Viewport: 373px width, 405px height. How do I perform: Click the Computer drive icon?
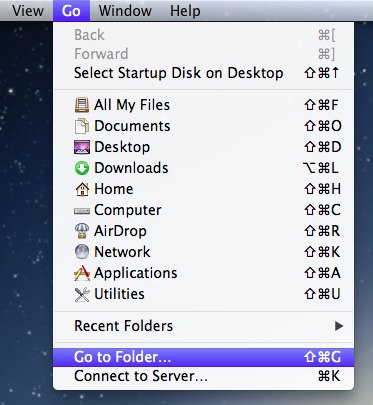82,211
